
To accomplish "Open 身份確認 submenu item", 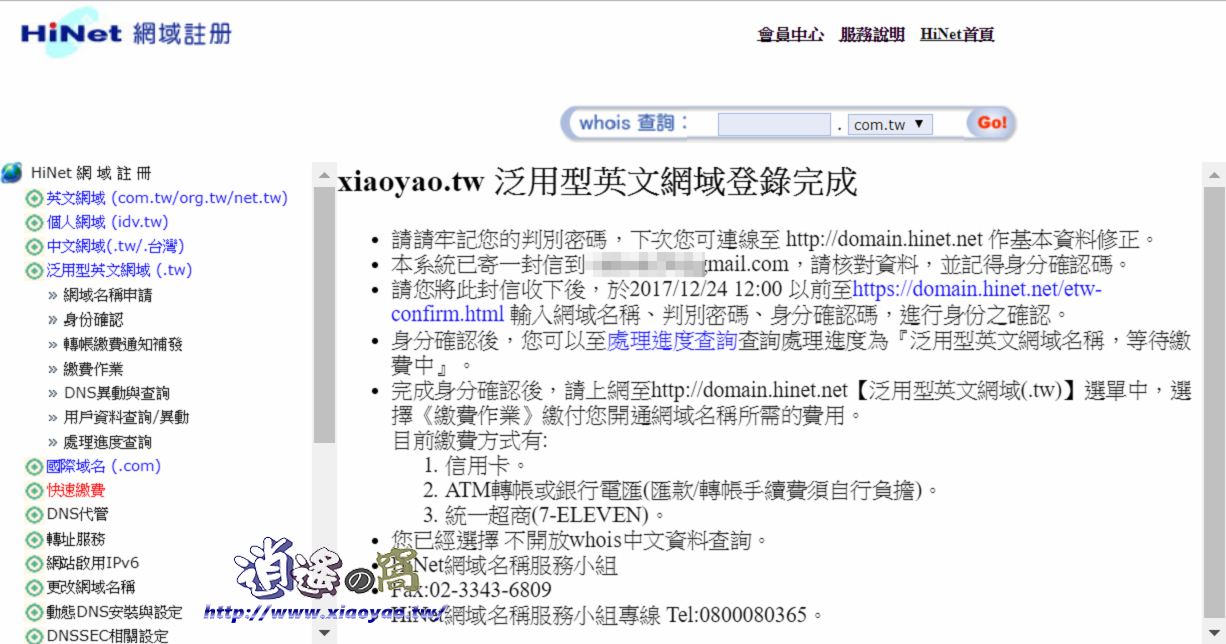I will click(93, 320).
